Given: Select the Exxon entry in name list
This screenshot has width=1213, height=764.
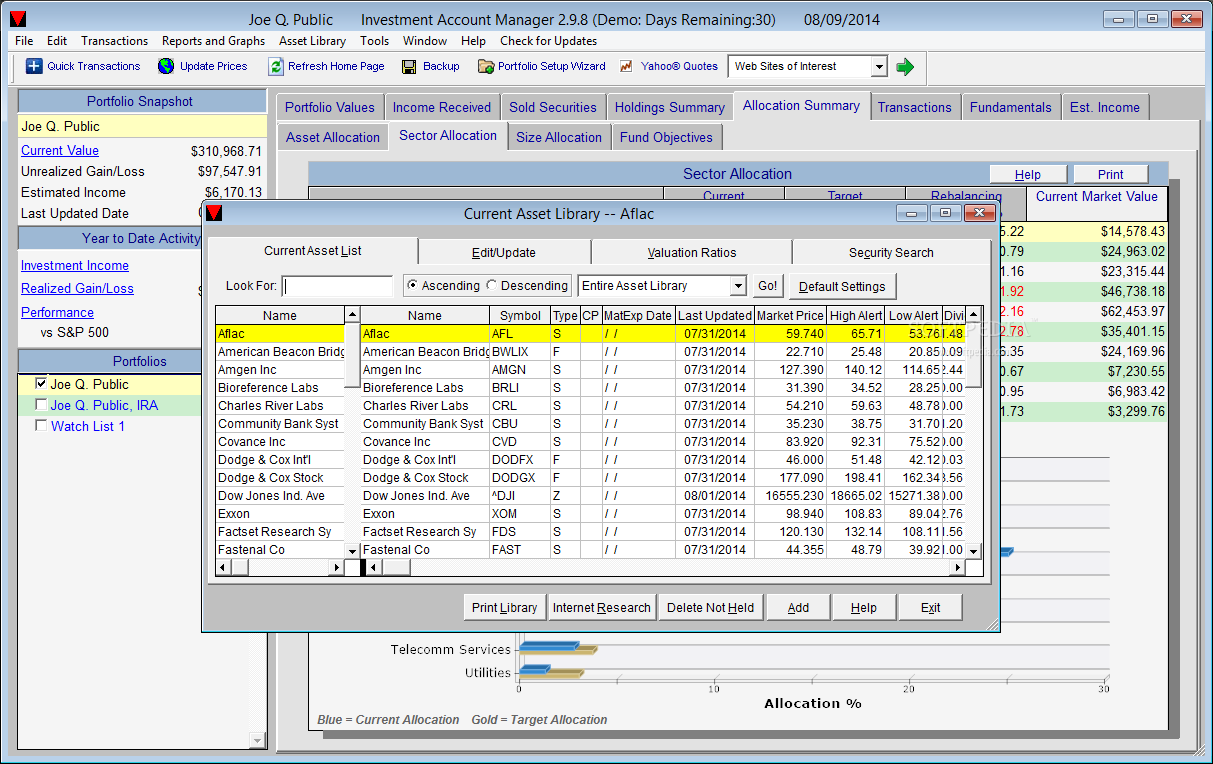Looking at the screenshot, I should pos(280,513).
